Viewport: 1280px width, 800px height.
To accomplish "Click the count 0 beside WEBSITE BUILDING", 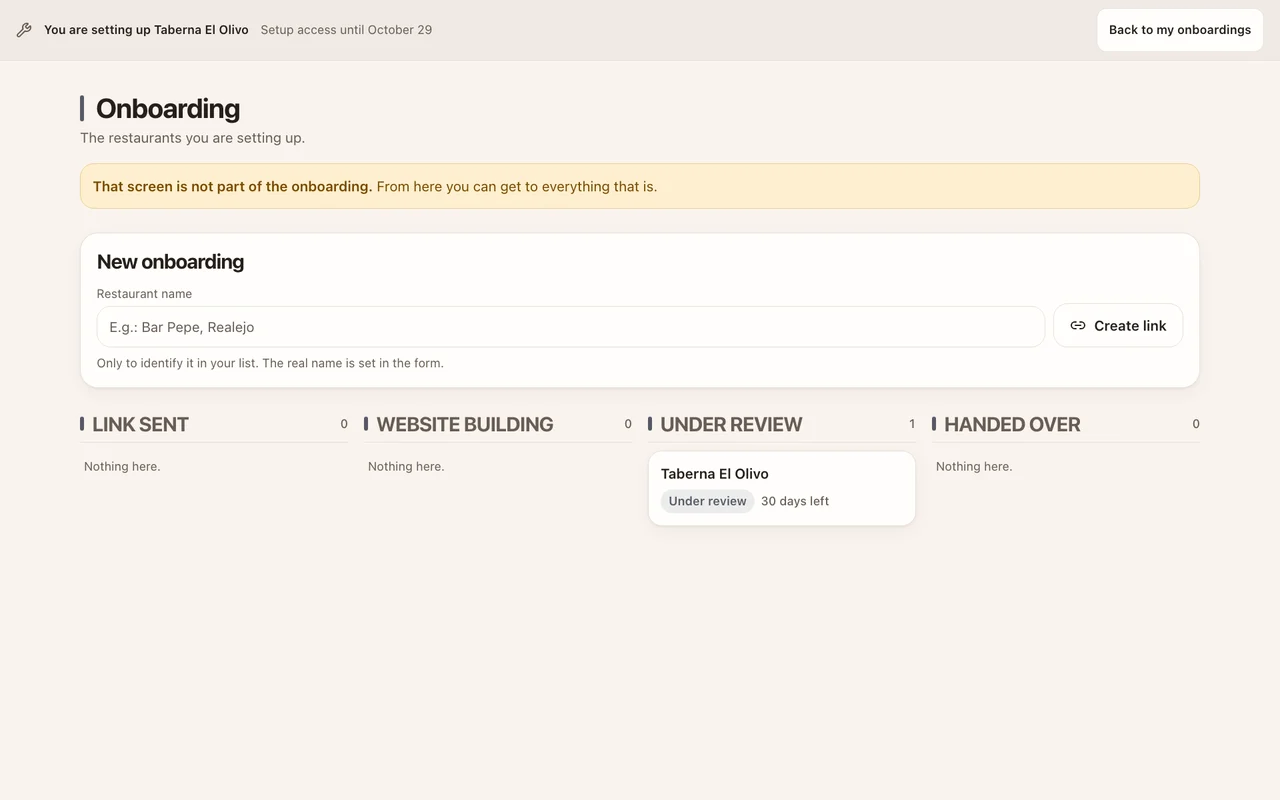I will 628,424.
